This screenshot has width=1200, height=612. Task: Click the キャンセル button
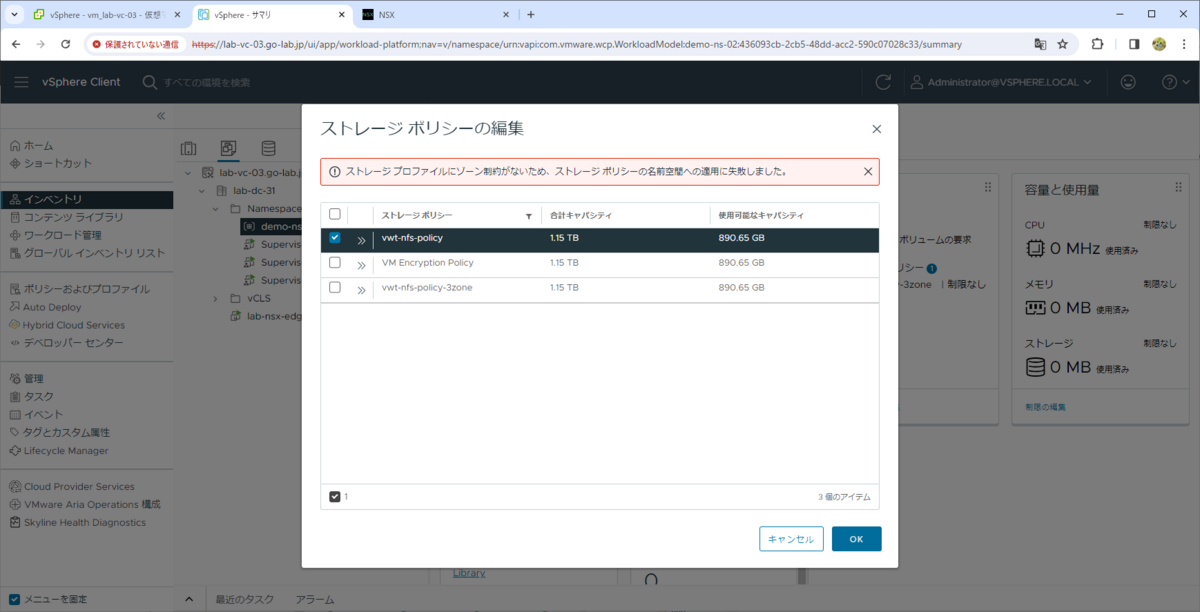pos(791,539)
